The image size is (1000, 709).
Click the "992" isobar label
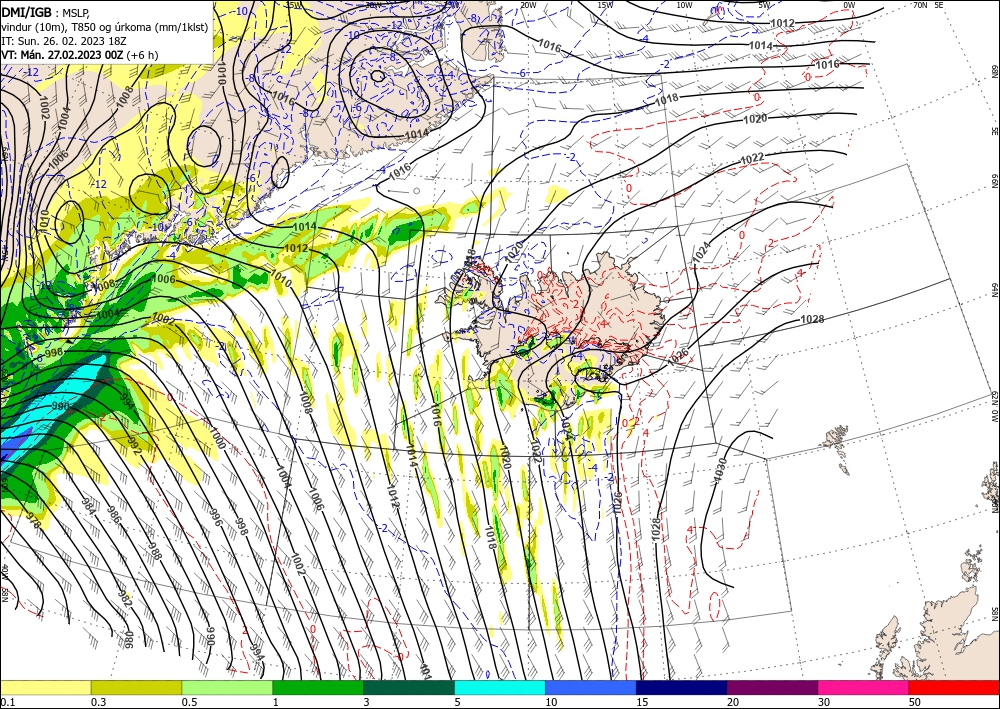pyautogui.click(x=134, y=445)
